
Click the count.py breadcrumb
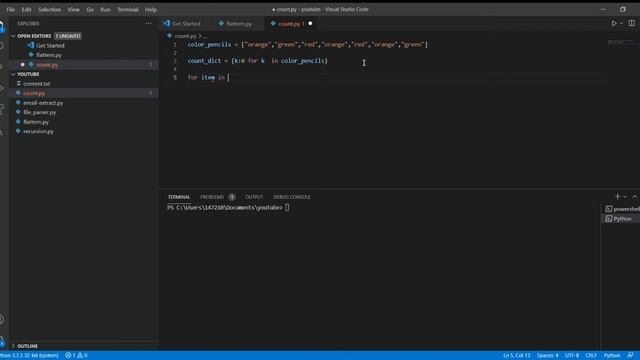click(x=185, y=36)
